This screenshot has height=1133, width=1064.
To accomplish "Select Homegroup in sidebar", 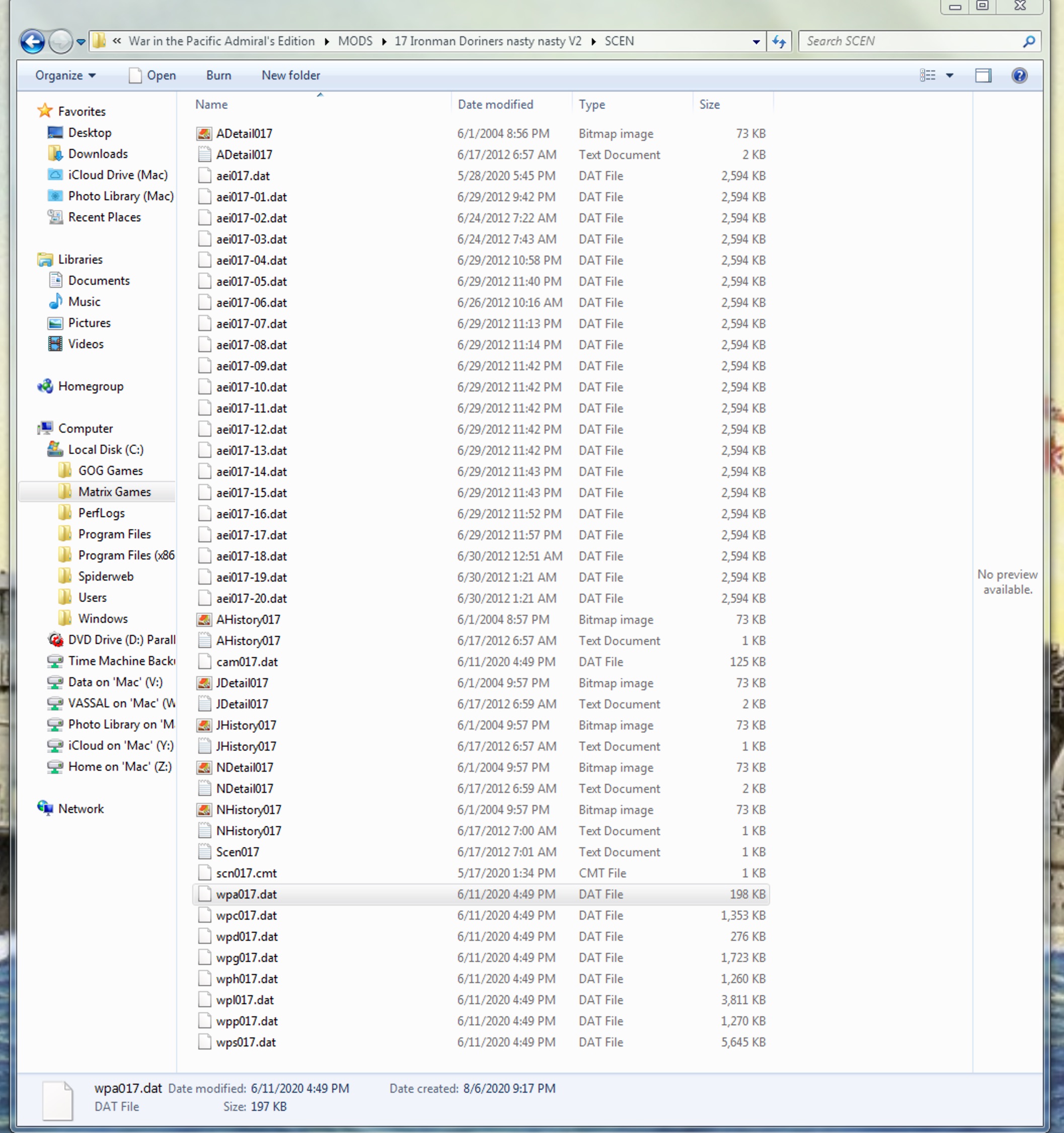I will pos(91,386).
